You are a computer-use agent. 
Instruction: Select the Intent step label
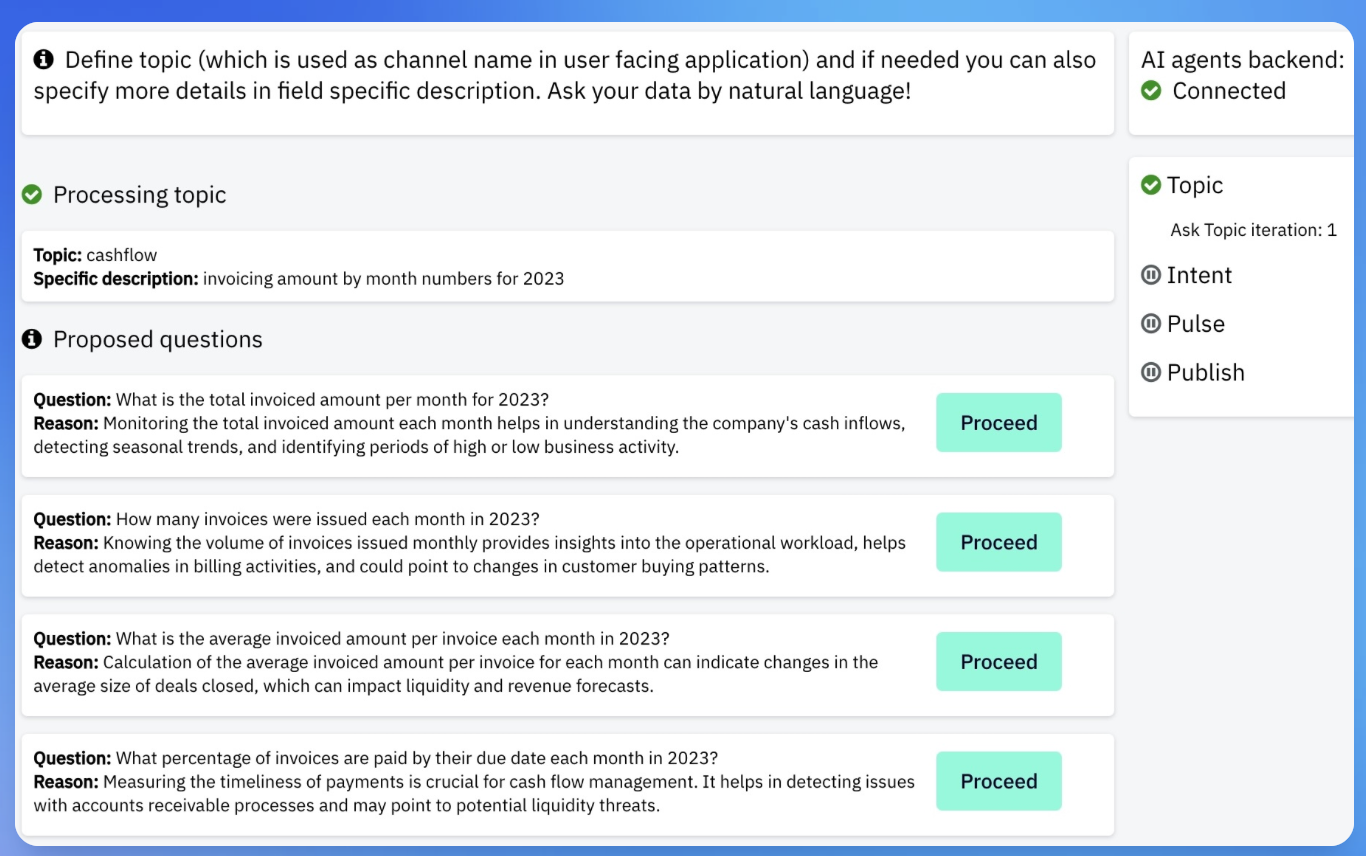tap(1199, 275)
